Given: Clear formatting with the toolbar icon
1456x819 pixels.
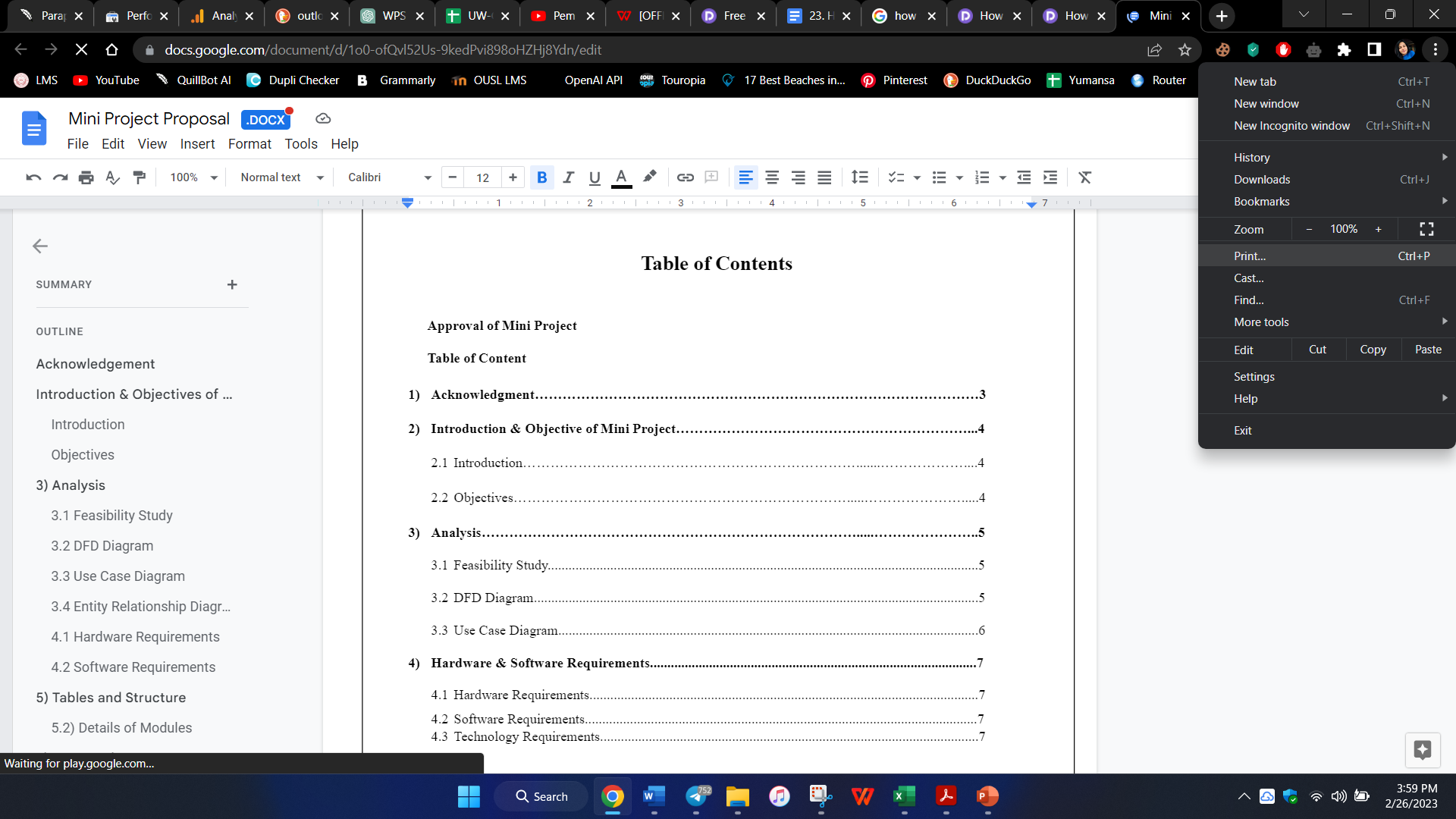Looking at the screenshot, I should (x=1084, y=177).
